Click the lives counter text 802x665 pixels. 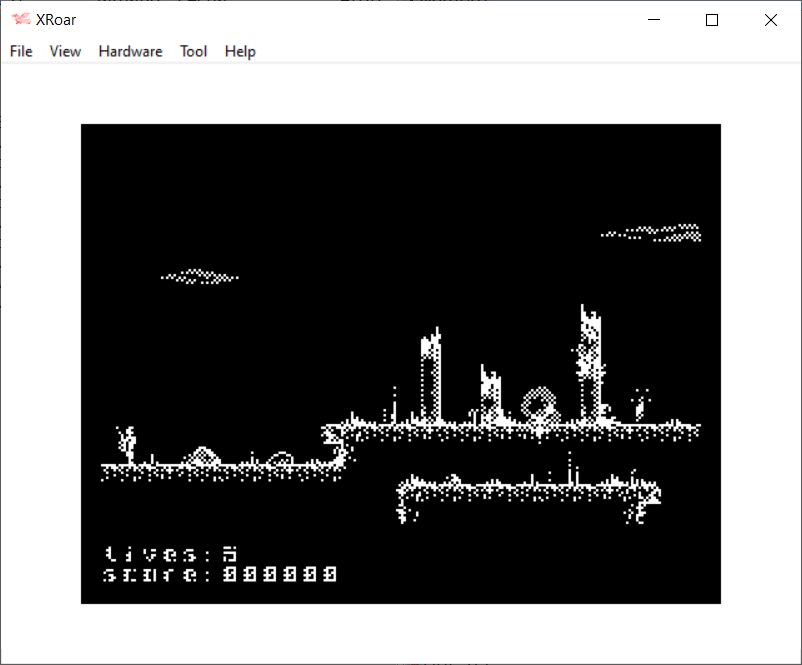[x=171, y=554]
